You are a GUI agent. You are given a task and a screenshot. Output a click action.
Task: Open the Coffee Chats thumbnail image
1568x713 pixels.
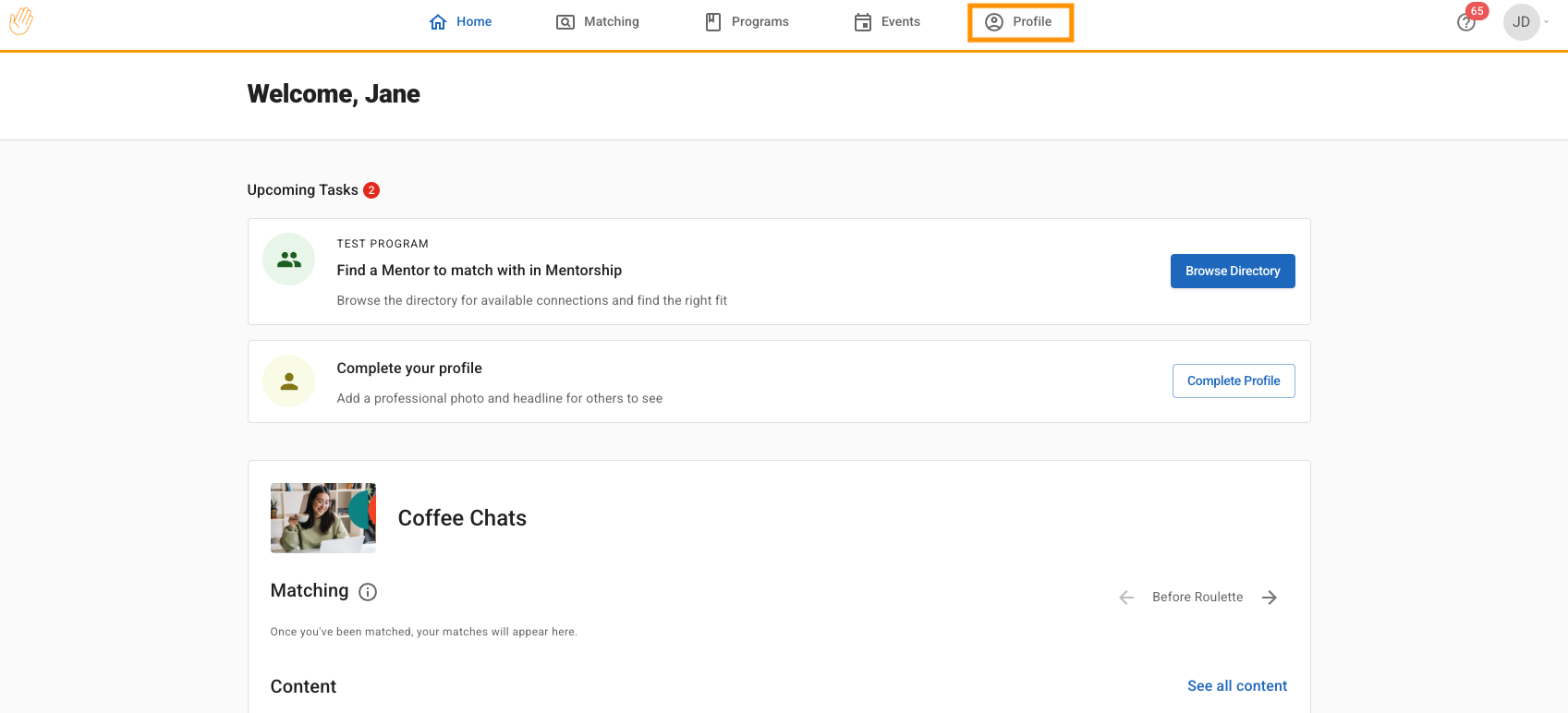(322, 518)
